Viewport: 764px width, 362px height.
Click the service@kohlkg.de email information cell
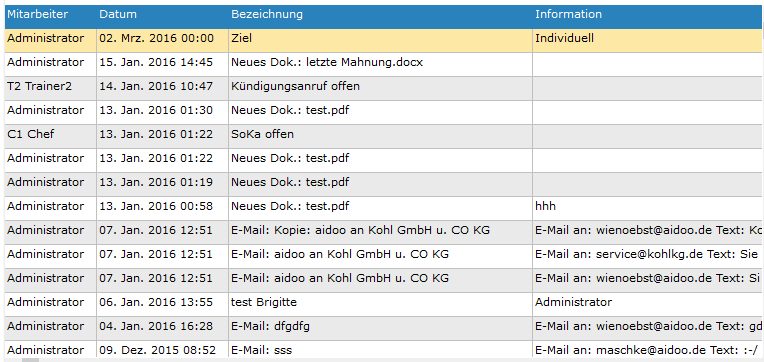pyautogui.click(x=648, y=254)
